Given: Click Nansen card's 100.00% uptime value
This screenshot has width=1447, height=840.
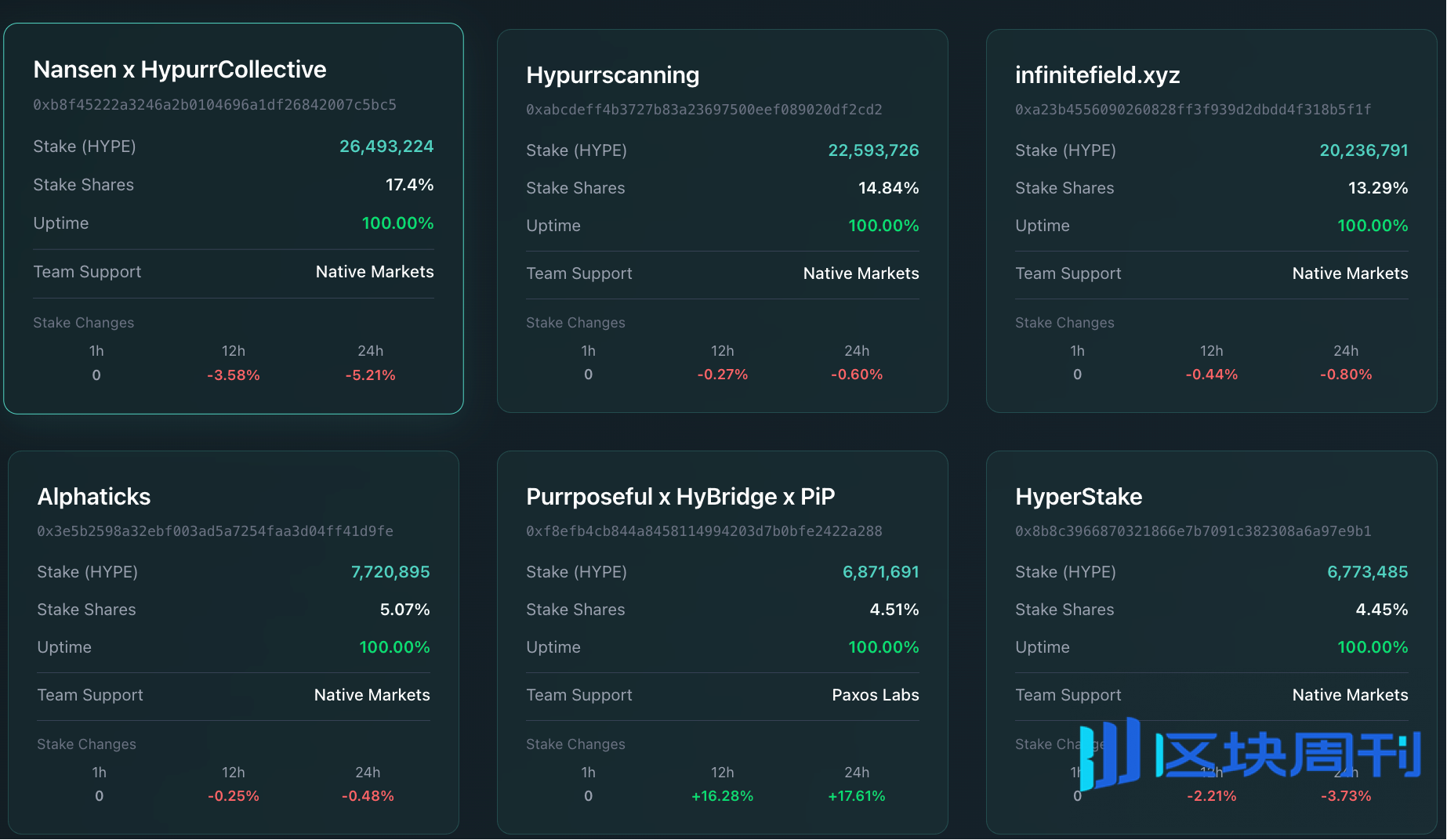Looking at the screenshot, I should click(397, 223).
